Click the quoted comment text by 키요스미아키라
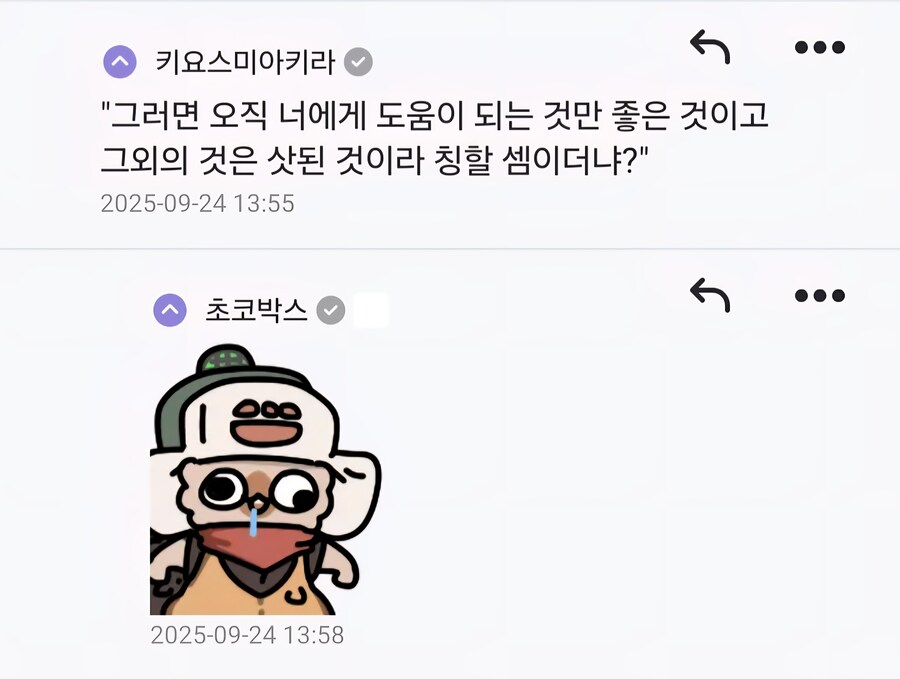The height and width of the screenshot is (679, 900). click(435, 138)
